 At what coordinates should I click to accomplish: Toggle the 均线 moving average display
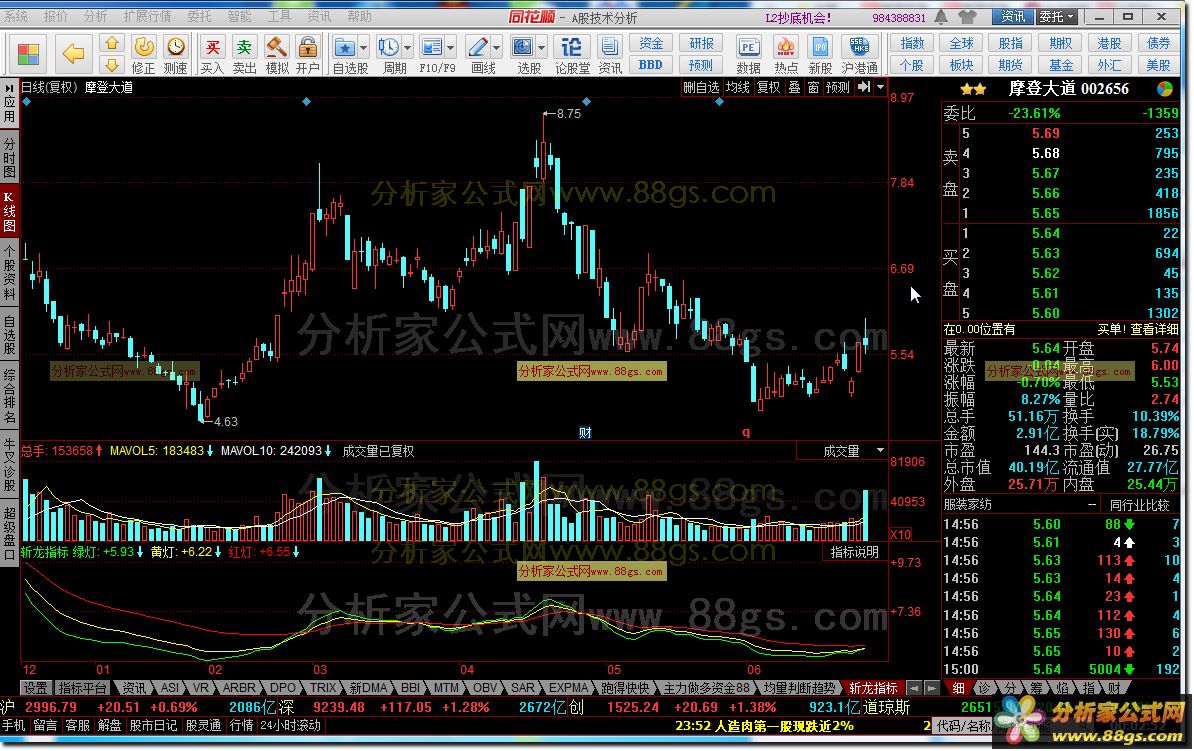click(x=737, y=88)
